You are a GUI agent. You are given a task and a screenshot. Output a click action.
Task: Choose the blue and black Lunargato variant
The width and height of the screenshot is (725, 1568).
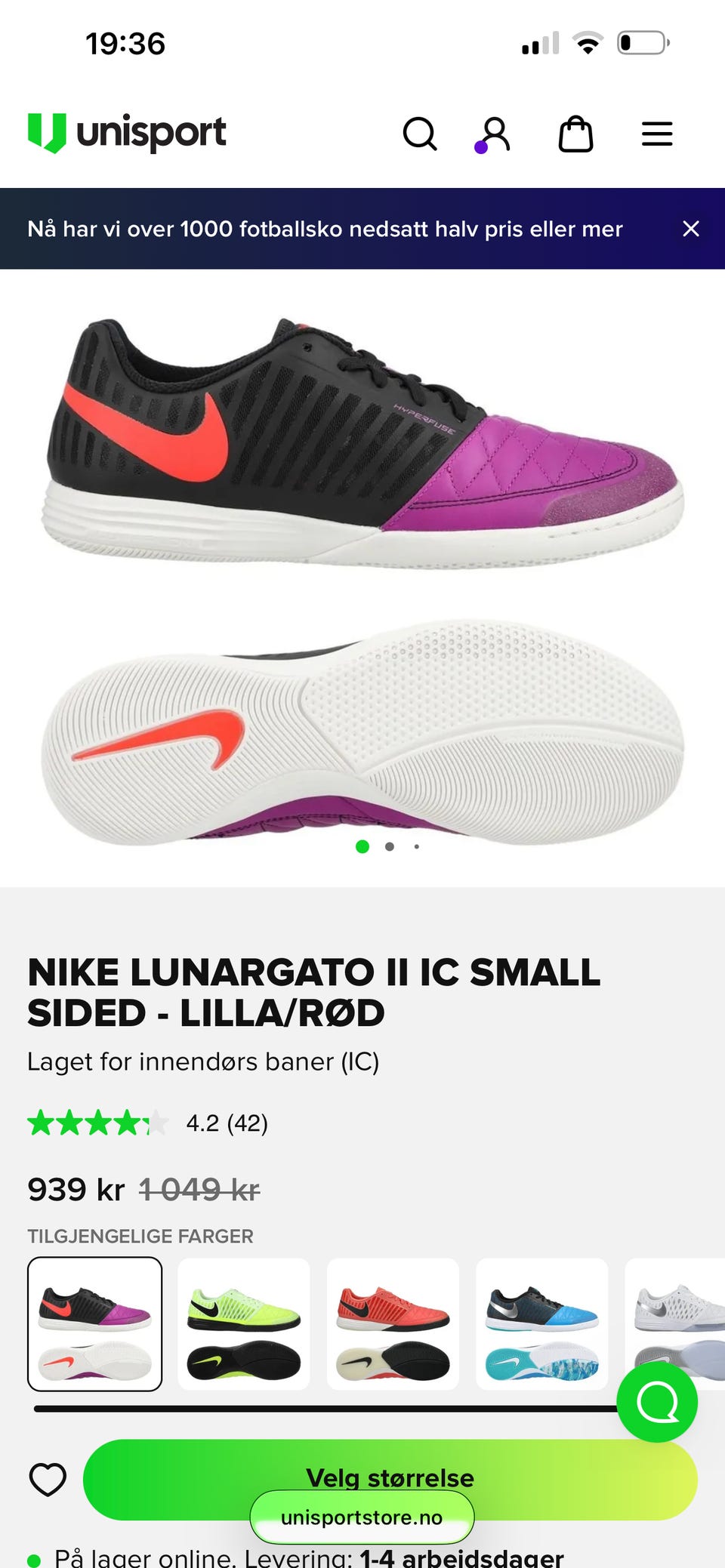pos(542,1323)
